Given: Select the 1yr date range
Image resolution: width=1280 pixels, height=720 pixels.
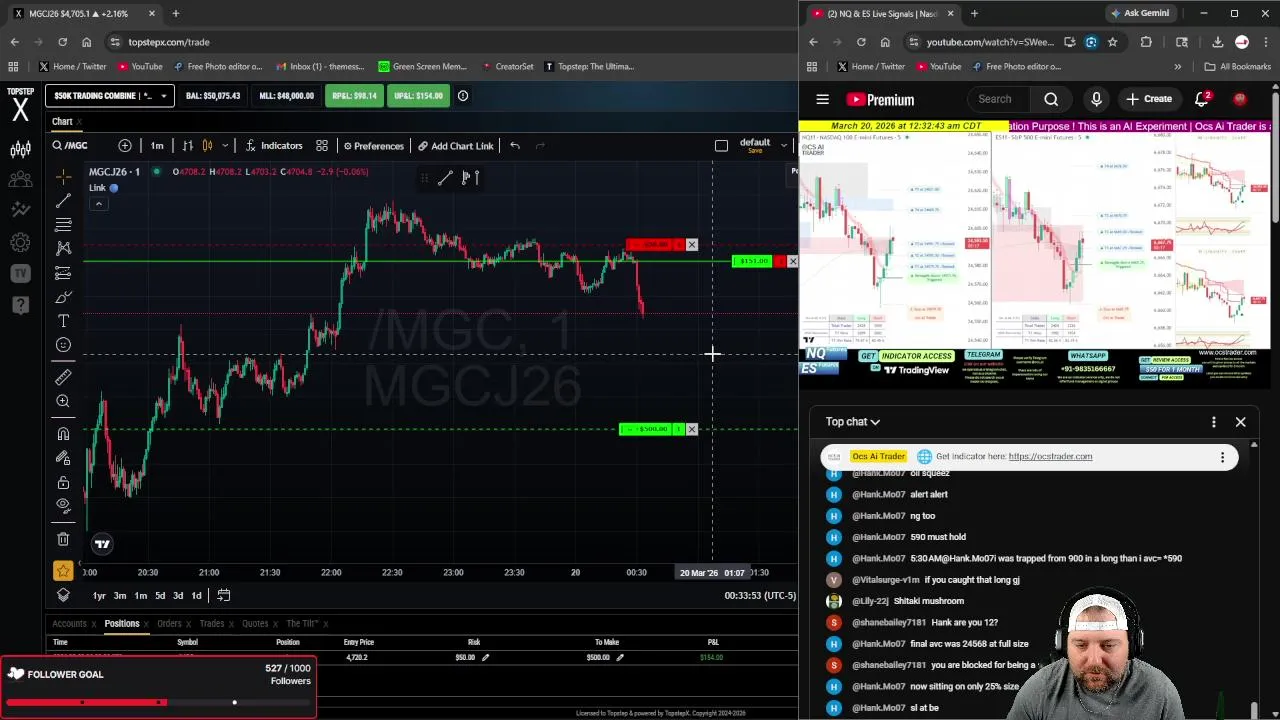Looking at the screenshot, I should (x=99, y=596).
